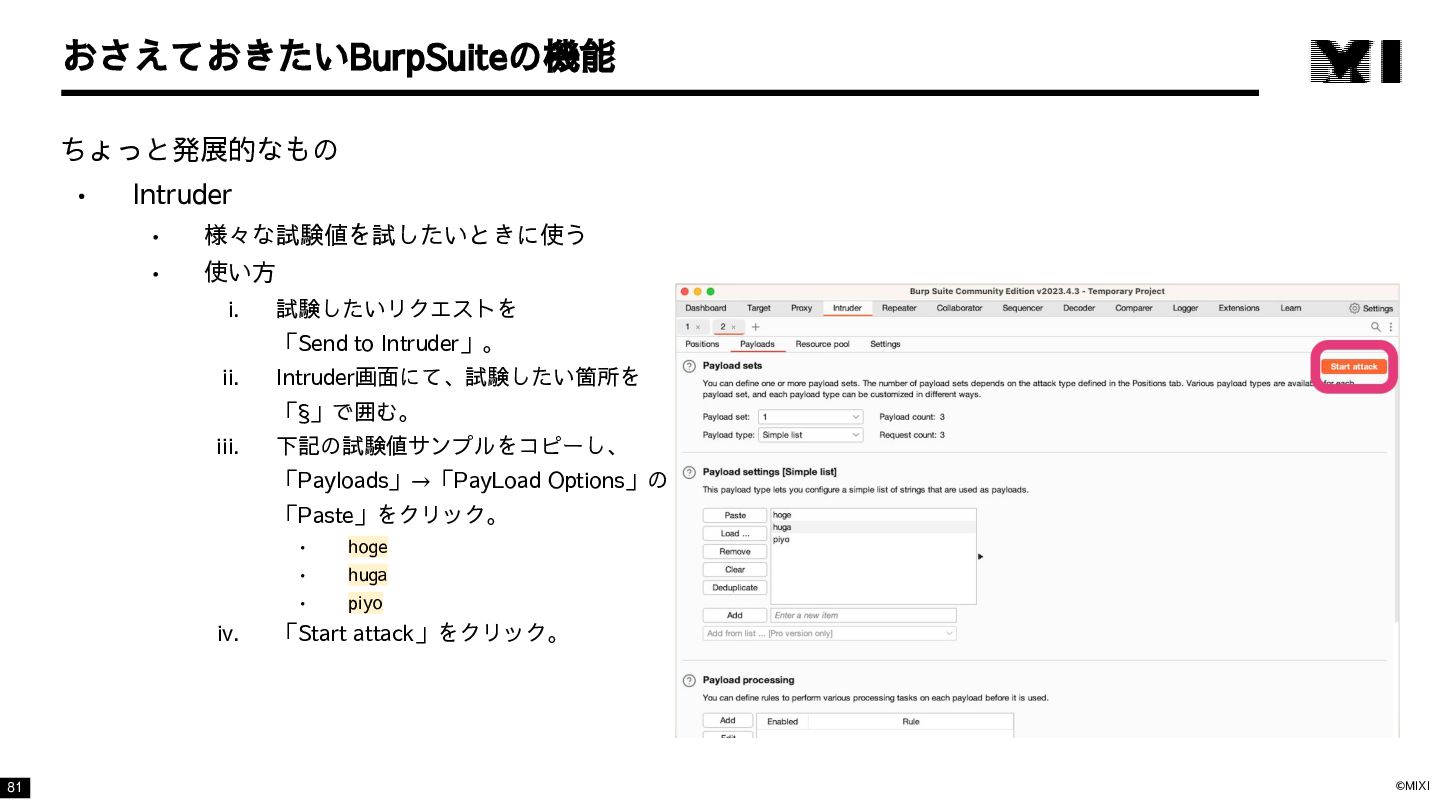The image size is (1440, 810).
Task: Click the small black arrow beside payload list
Action: click(x=980, y=556)
